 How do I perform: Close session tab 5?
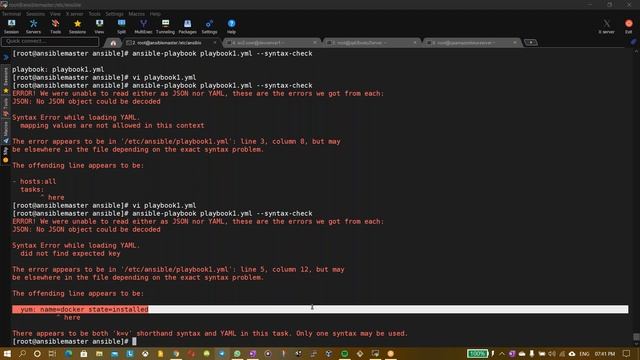(x=415, y=42)
